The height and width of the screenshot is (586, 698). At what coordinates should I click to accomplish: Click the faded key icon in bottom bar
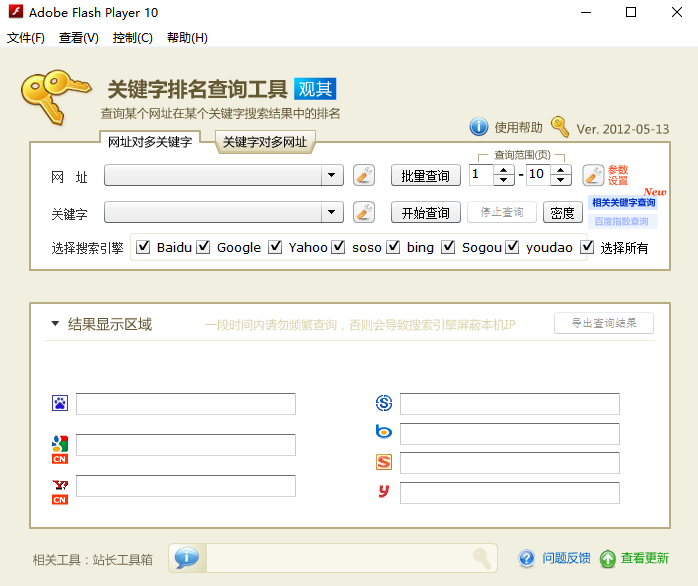click(482, 558)
